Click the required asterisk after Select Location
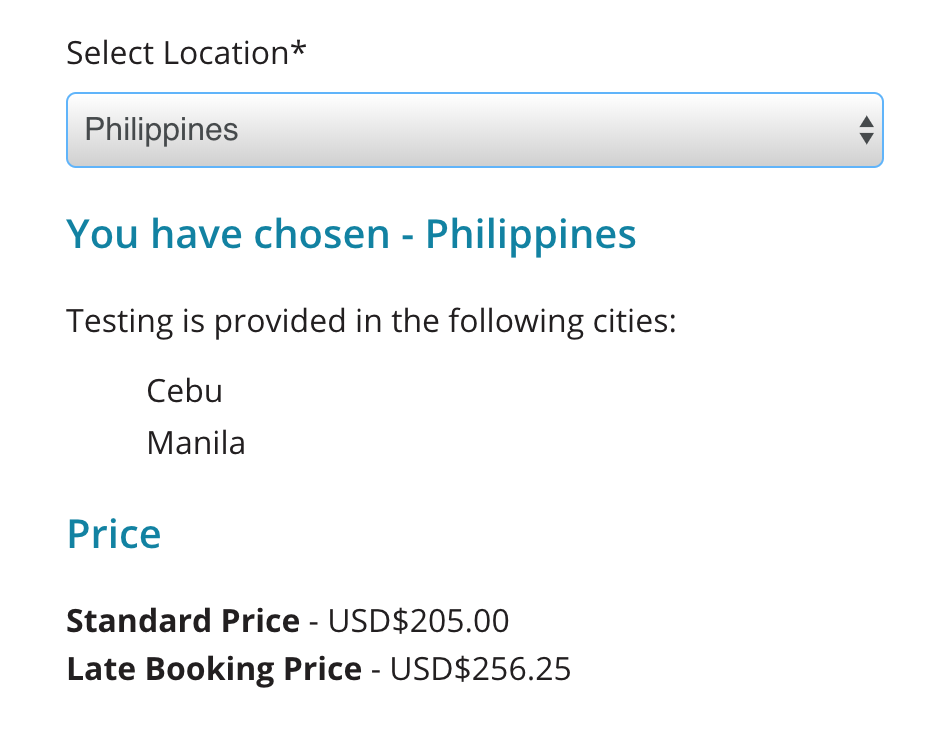The width and height of the screenshot is (940, 752). [299, 50]
